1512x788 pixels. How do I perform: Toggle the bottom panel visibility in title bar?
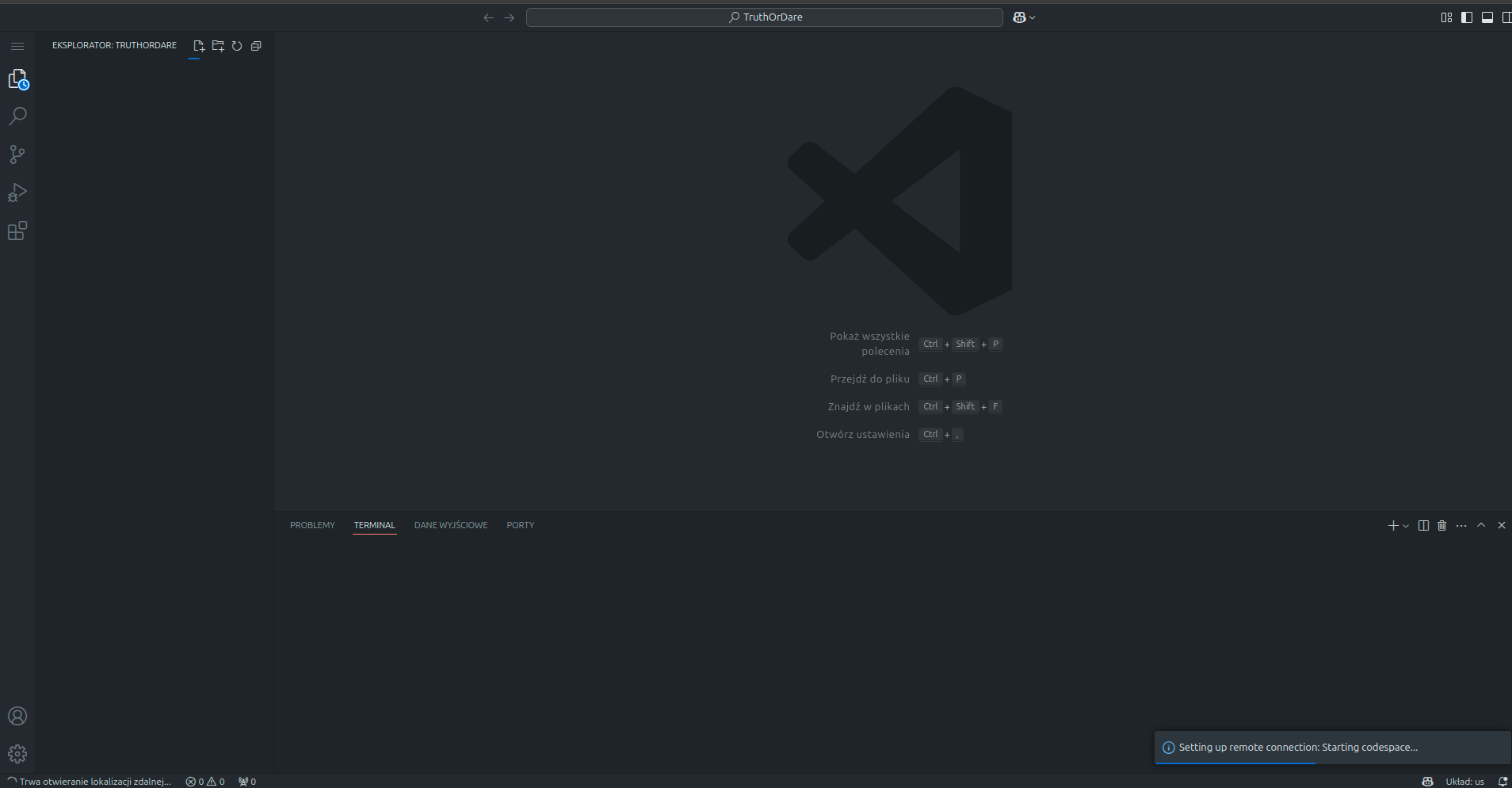(1487, 17)
